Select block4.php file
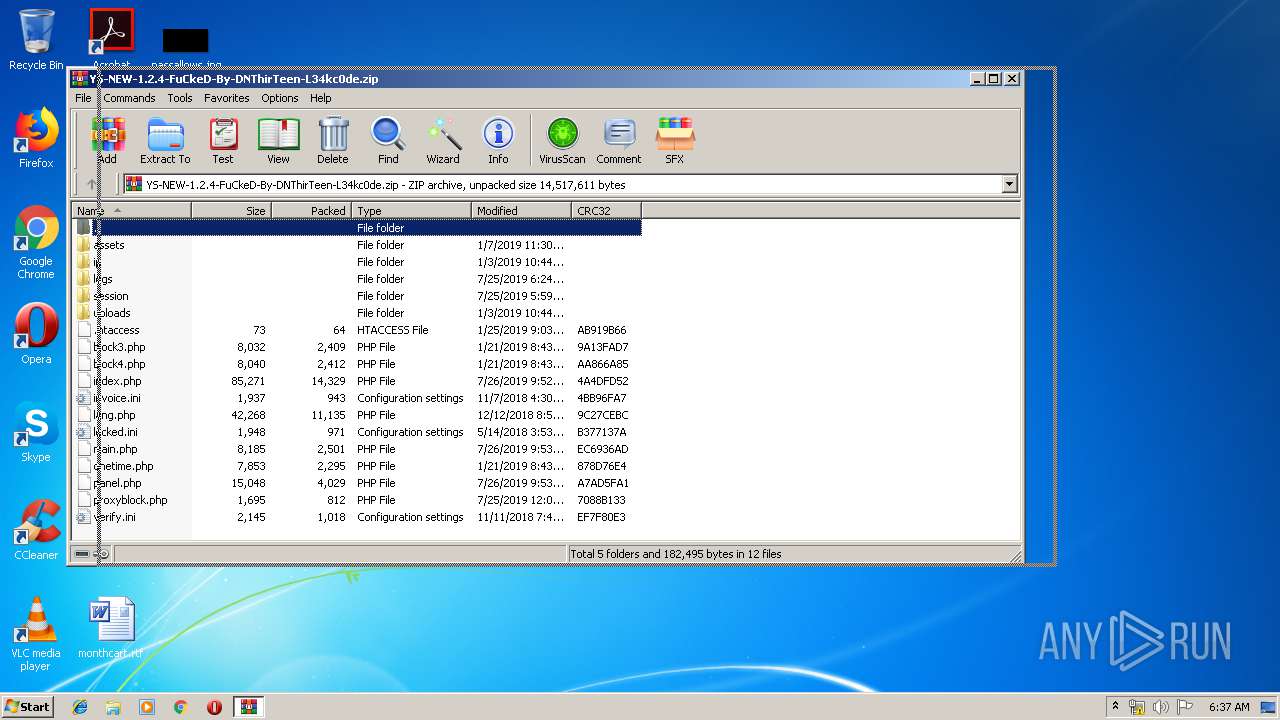Viewport: 1280px width, 720px height. [357, 364]
